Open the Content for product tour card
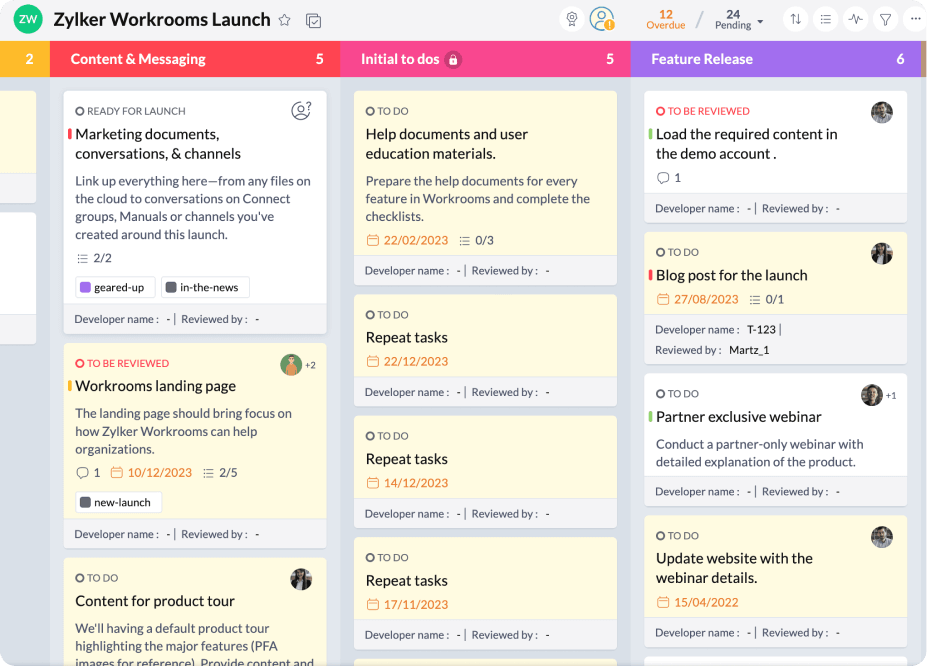927x666 pixels. 155,601
